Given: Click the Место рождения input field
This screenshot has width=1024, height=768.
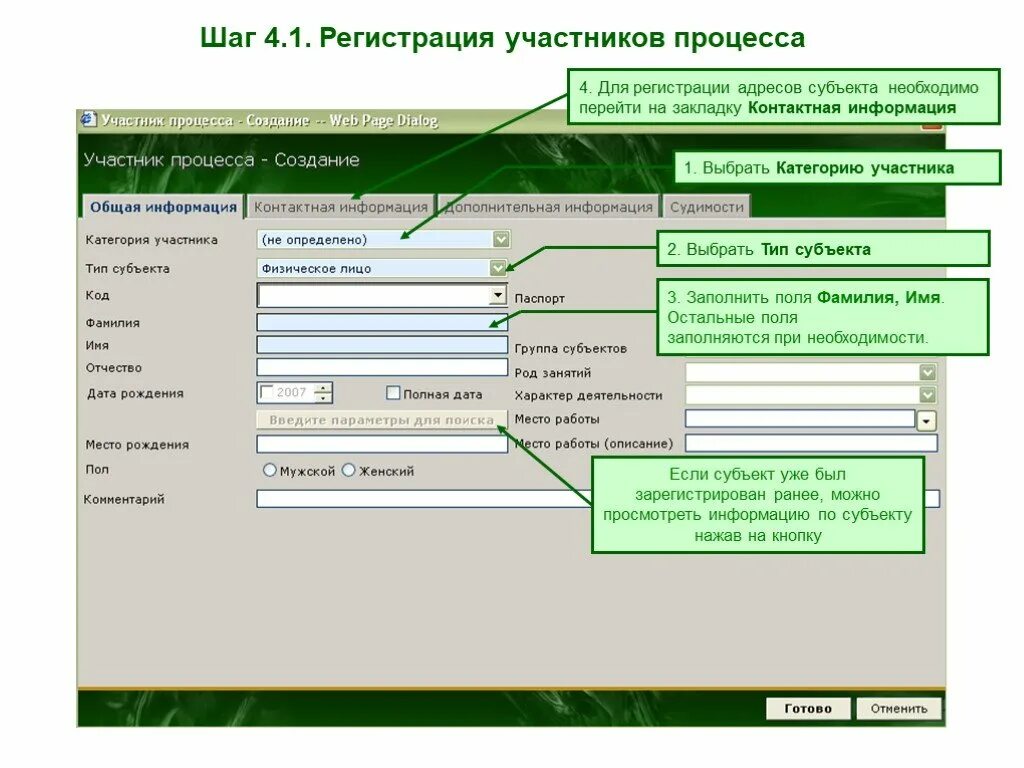Looking at the screenshot, I should pyautogui.click(x=382, y=444).
